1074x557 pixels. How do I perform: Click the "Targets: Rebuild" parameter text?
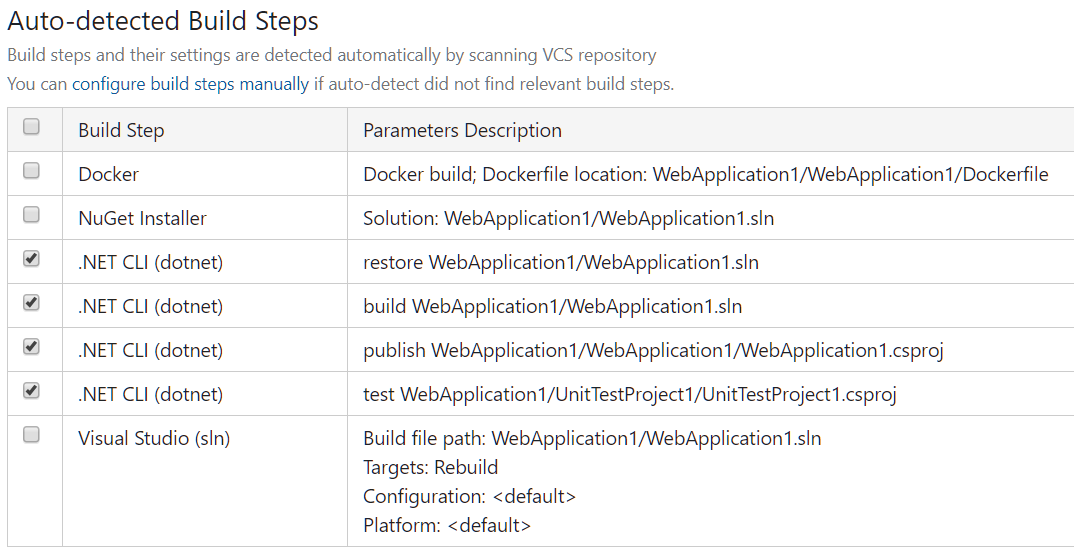tap(430, 467)
